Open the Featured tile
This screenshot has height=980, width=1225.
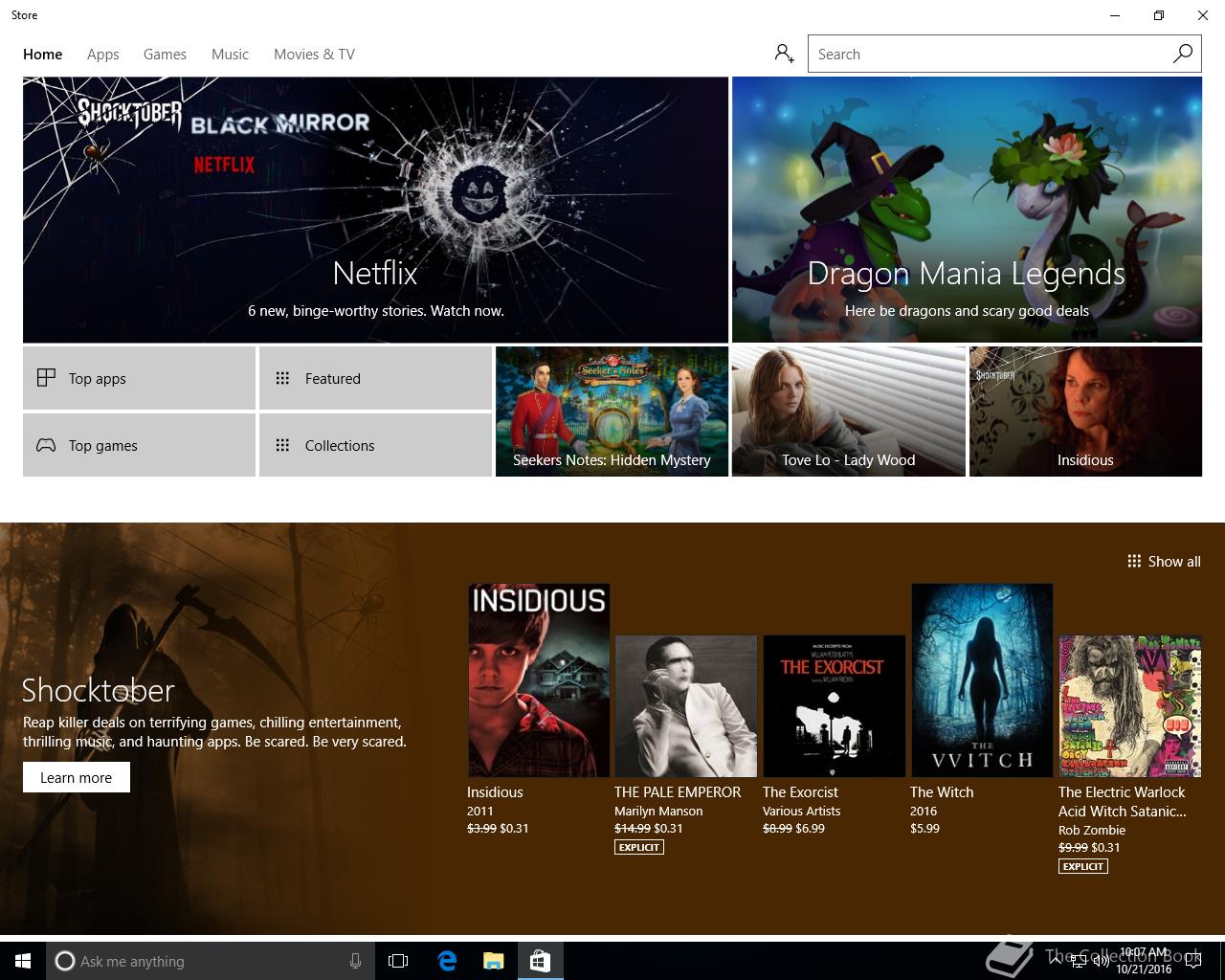(375, 378)
